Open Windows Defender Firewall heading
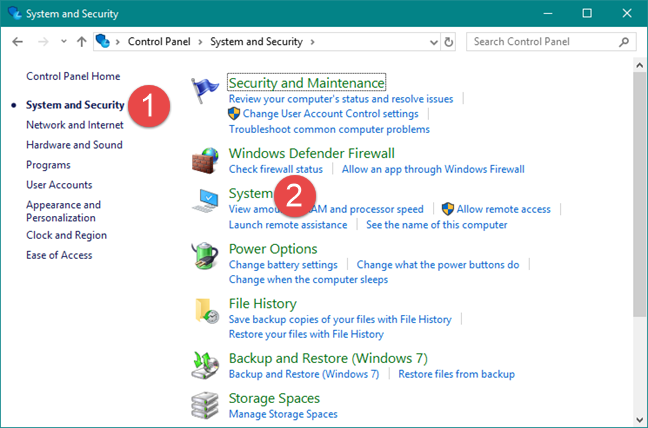648x428 pixels. [x=312, y=153]
